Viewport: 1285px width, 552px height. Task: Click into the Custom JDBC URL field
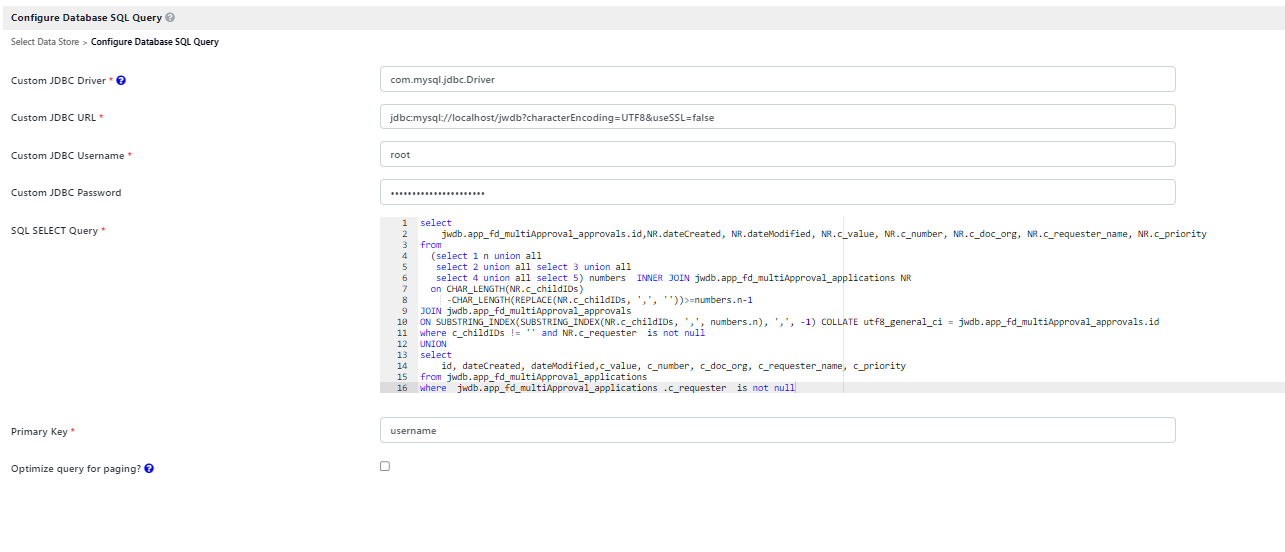(x=777, y=117)
